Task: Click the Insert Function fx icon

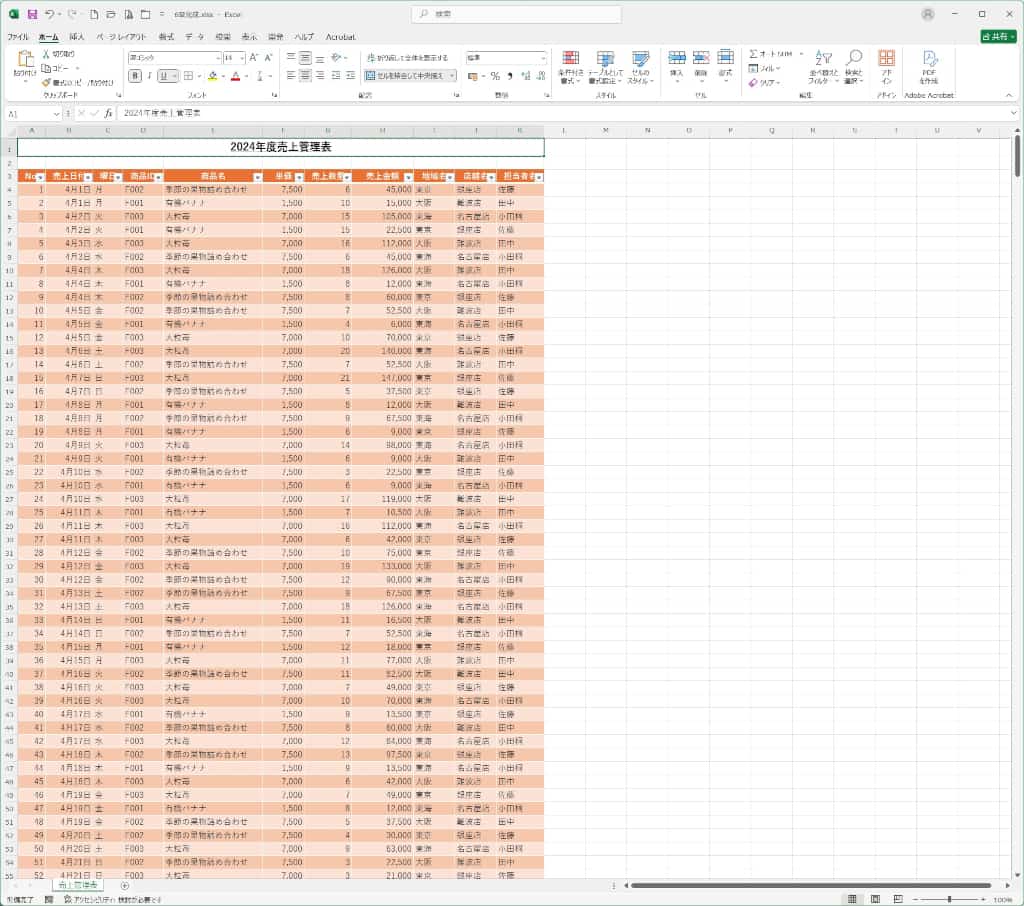Action: 108,114
